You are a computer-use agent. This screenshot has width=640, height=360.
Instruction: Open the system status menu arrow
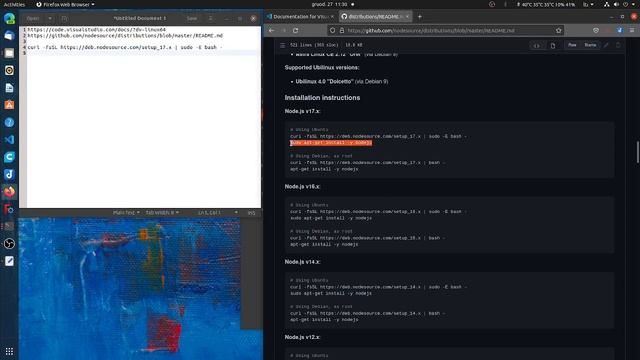click(632, 4)
